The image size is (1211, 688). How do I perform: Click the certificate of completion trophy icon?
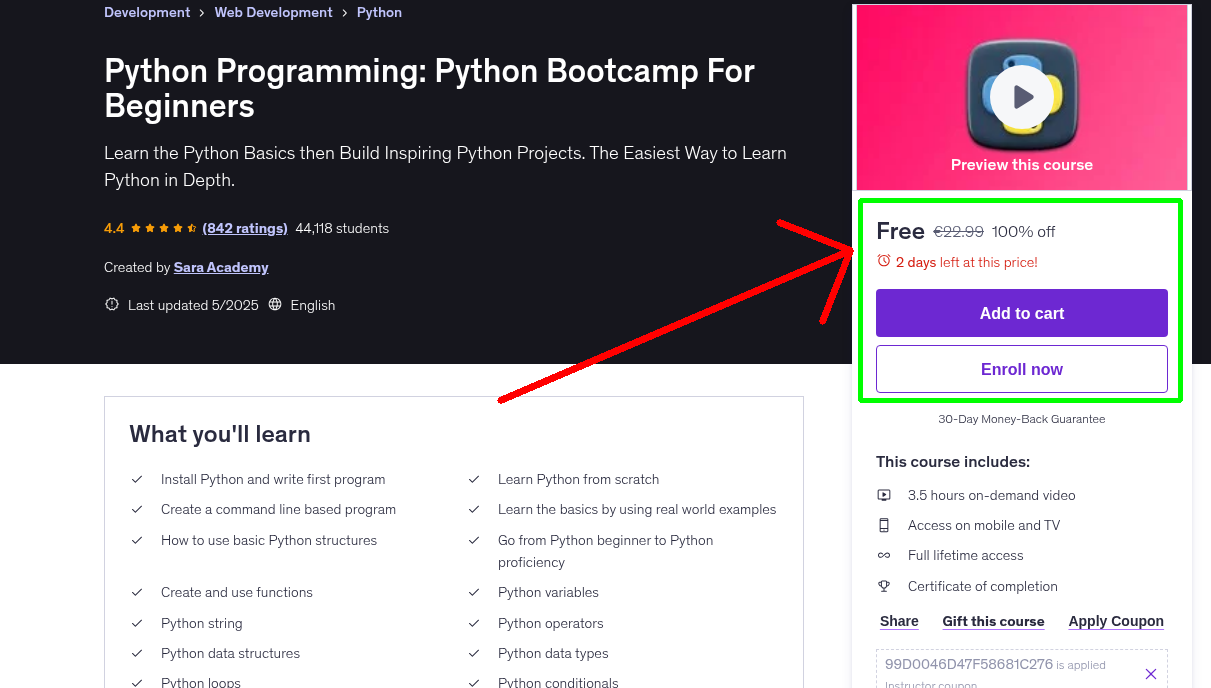click(884, 585)
